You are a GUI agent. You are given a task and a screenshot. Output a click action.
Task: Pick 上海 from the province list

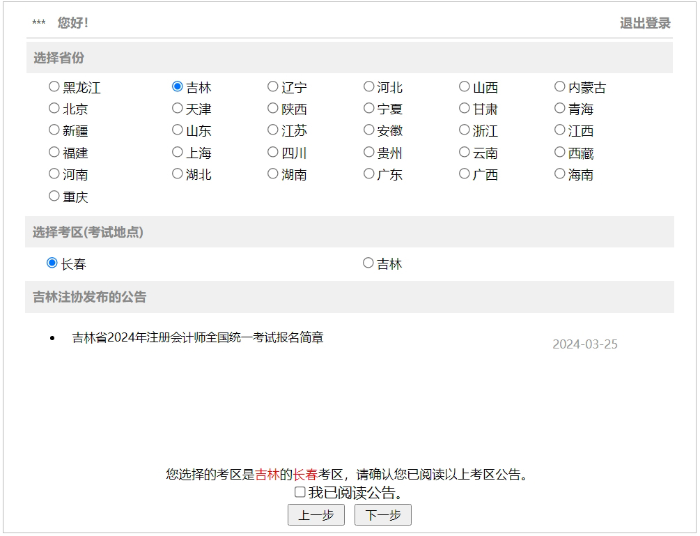[178, 153]
